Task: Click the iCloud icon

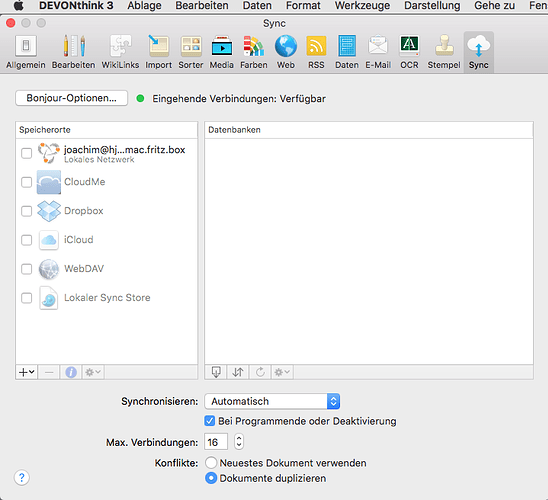Action: [49, 240]
